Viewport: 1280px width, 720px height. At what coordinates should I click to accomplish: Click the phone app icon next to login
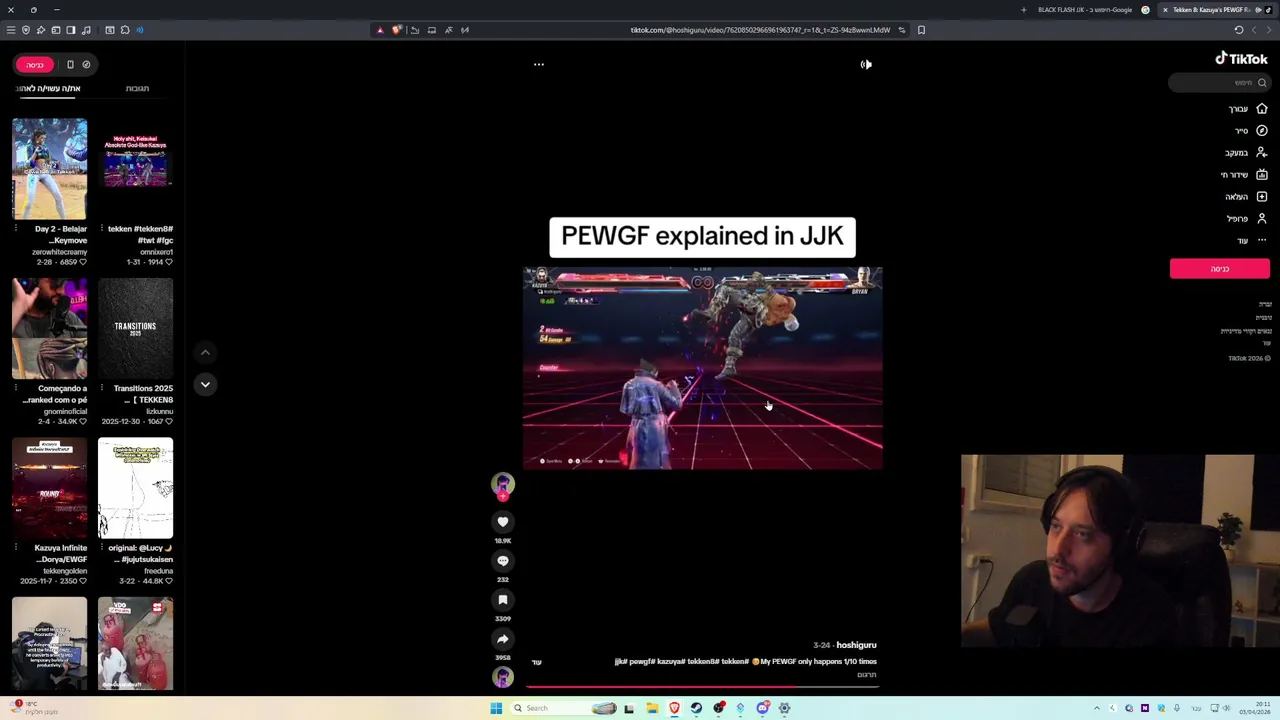click(x=70, y=64)
